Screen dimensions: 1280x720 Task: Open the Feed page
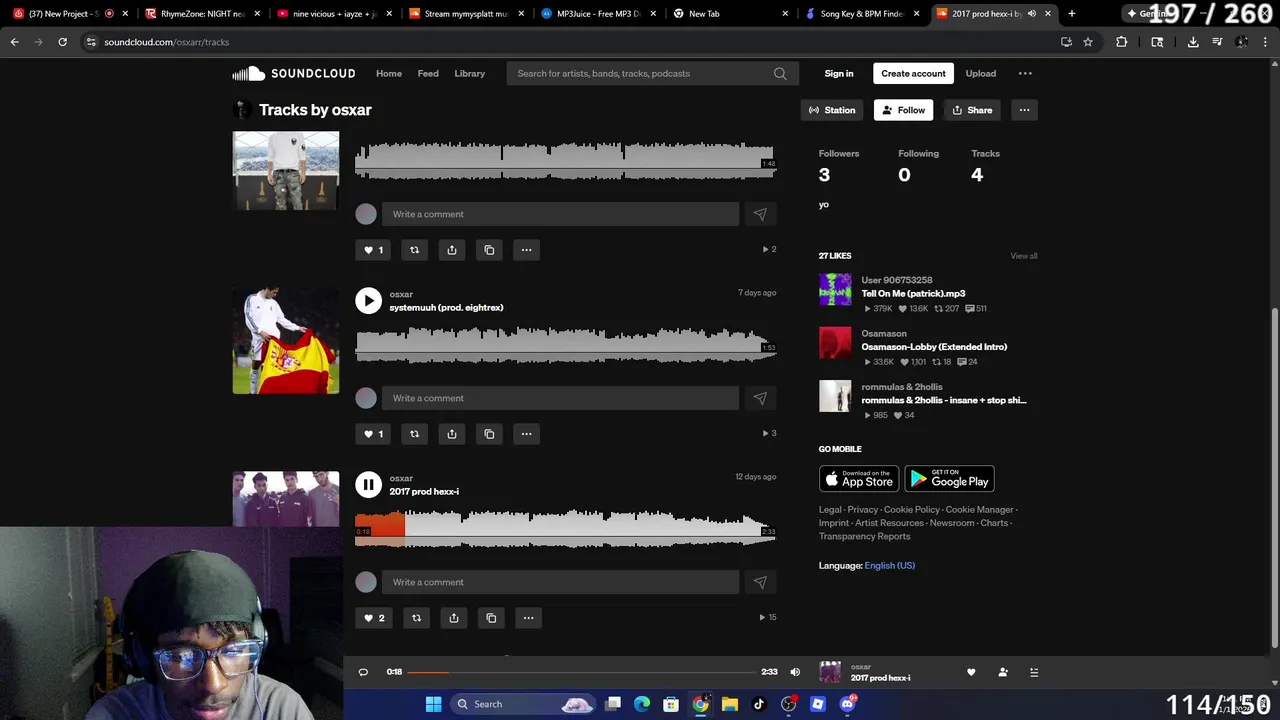click(x=428, y=73)
